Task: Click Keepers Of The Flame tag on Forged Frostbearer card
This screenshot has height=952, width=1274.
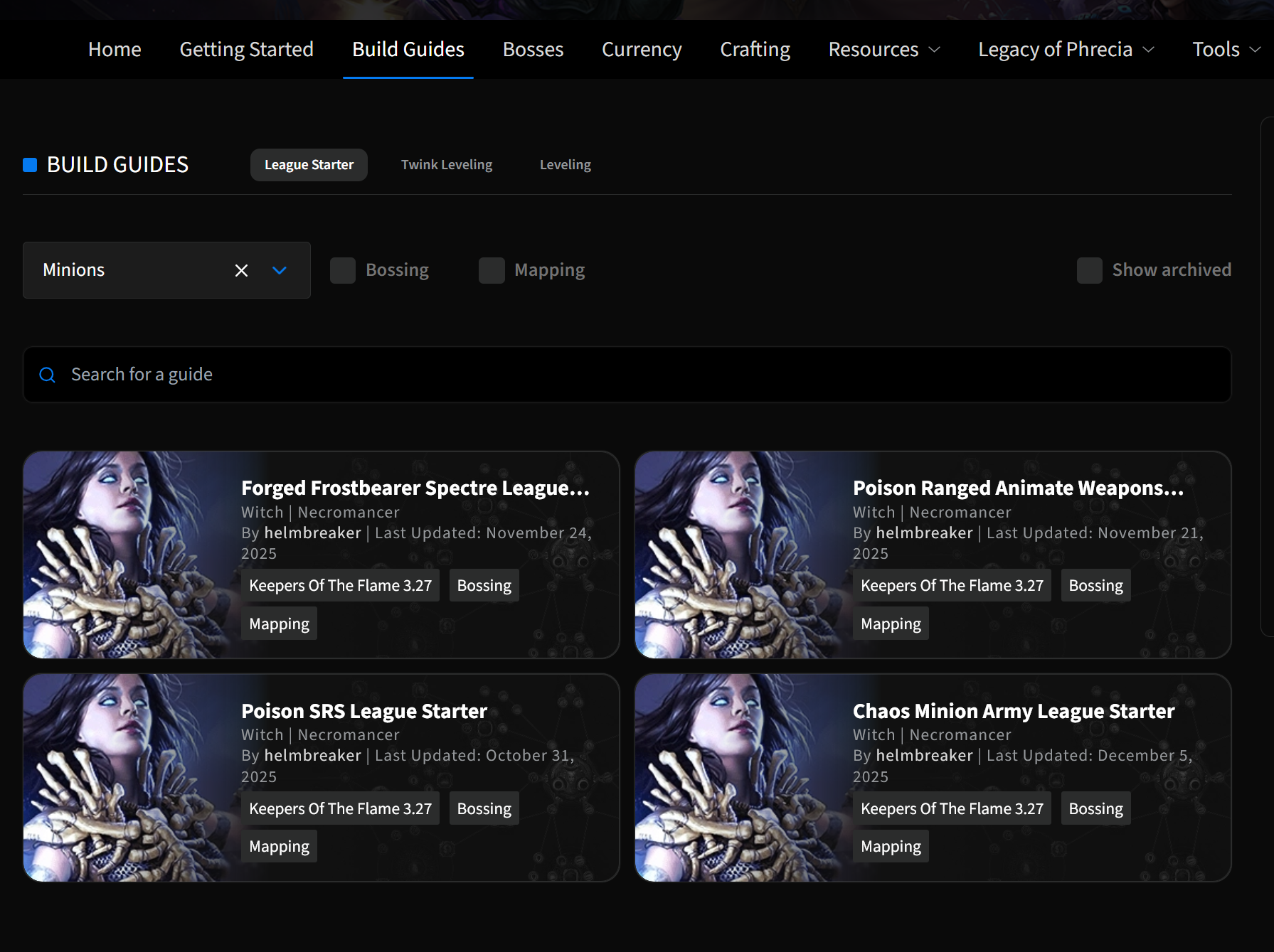Action: point(340,585)
